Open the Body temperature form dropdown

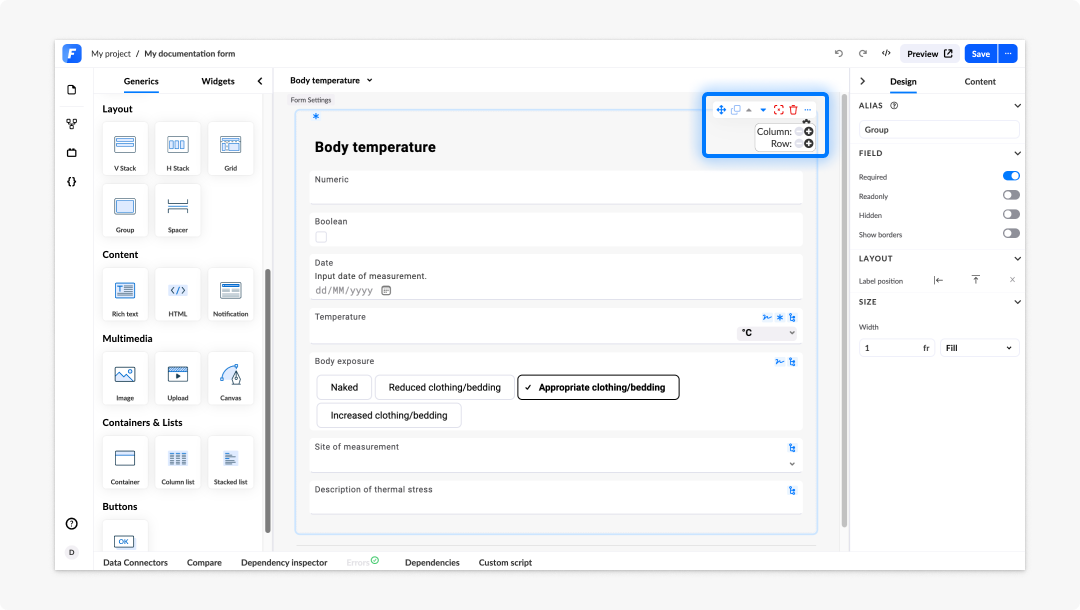(x=331, y=81)
